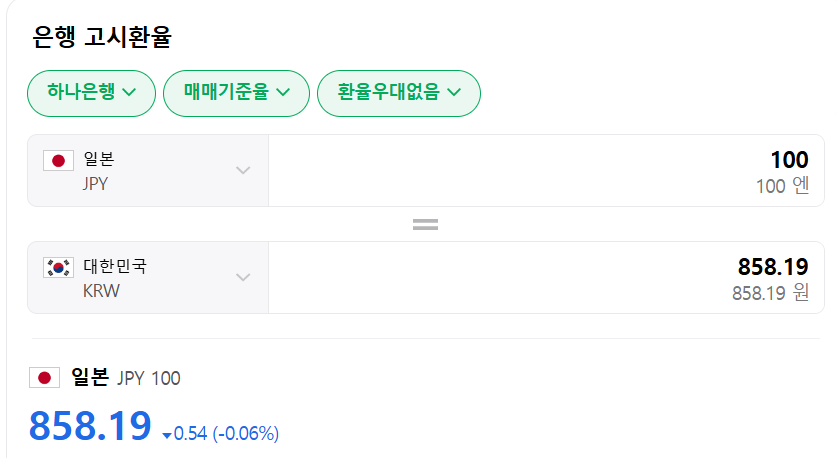Image resolution: width=837 pixels, height=458 pixels.
Task: Expand the KRW currency chevron arrow
Action: pyautogui.click(x=243, y=277)
